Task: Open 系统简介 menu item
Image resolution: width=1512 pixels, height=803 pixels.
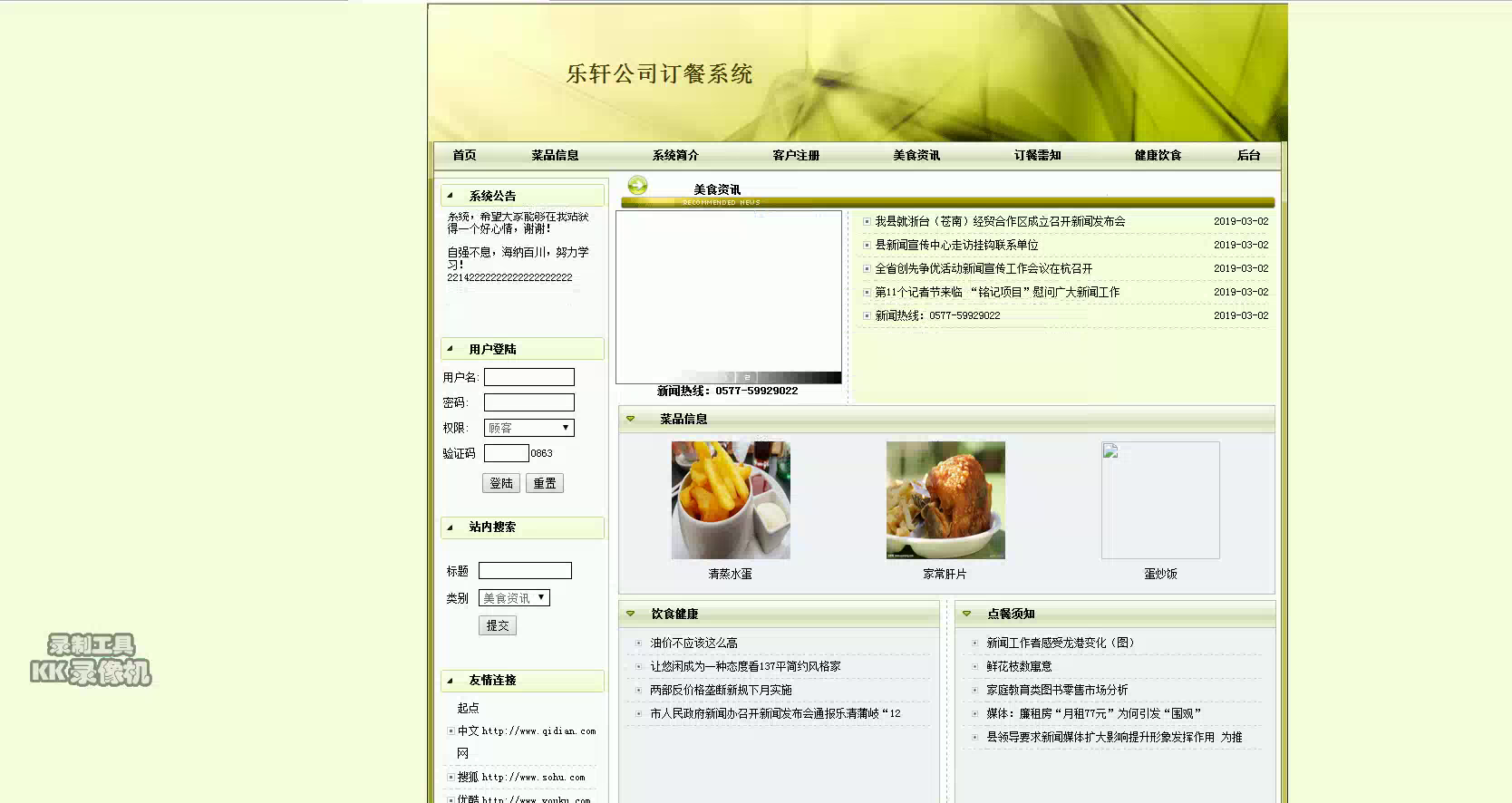Action: click(675, 156)
